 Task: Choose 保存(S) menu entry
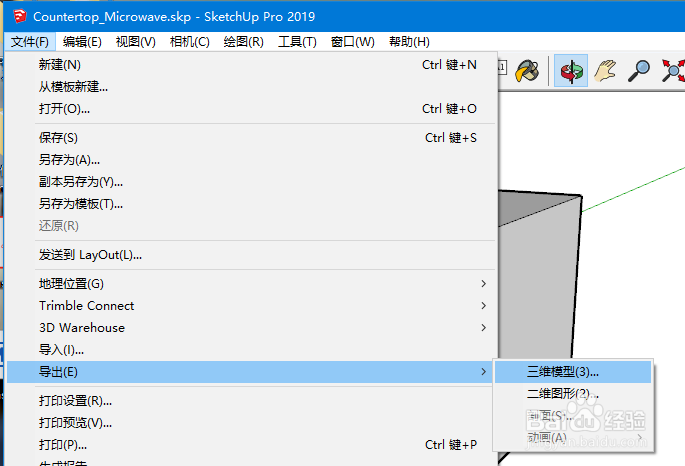point(251,138)
